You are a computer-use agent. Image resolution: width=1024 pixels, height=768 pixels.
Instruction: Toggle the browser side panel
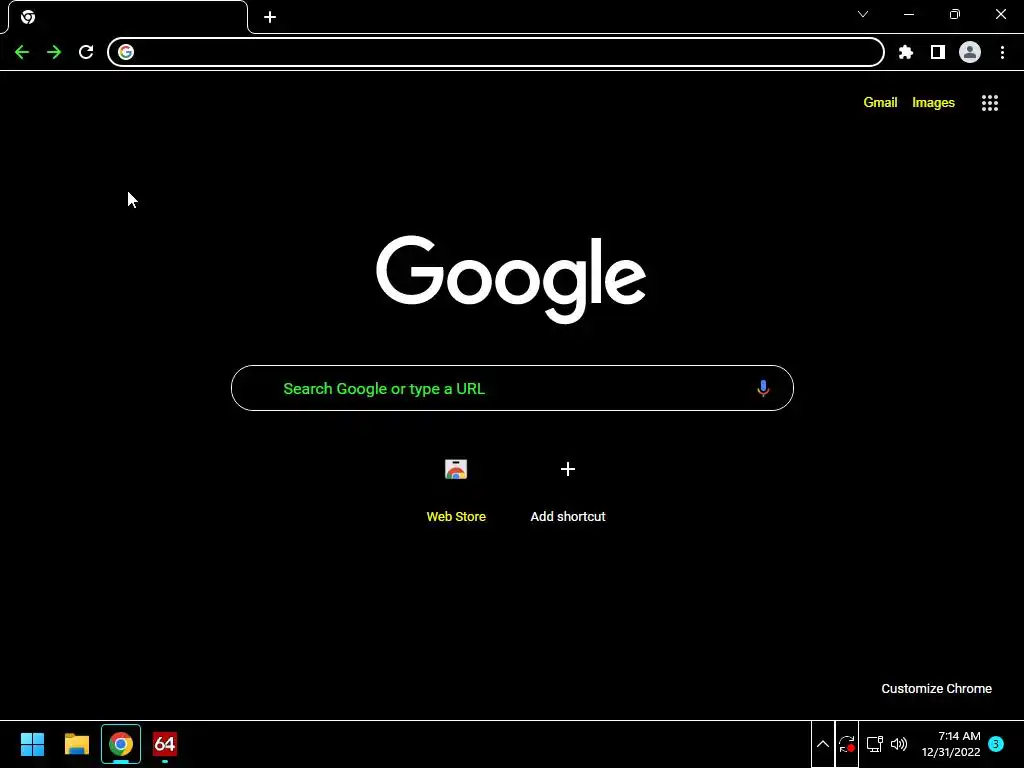pyautogui.click(x=938, y=52)
